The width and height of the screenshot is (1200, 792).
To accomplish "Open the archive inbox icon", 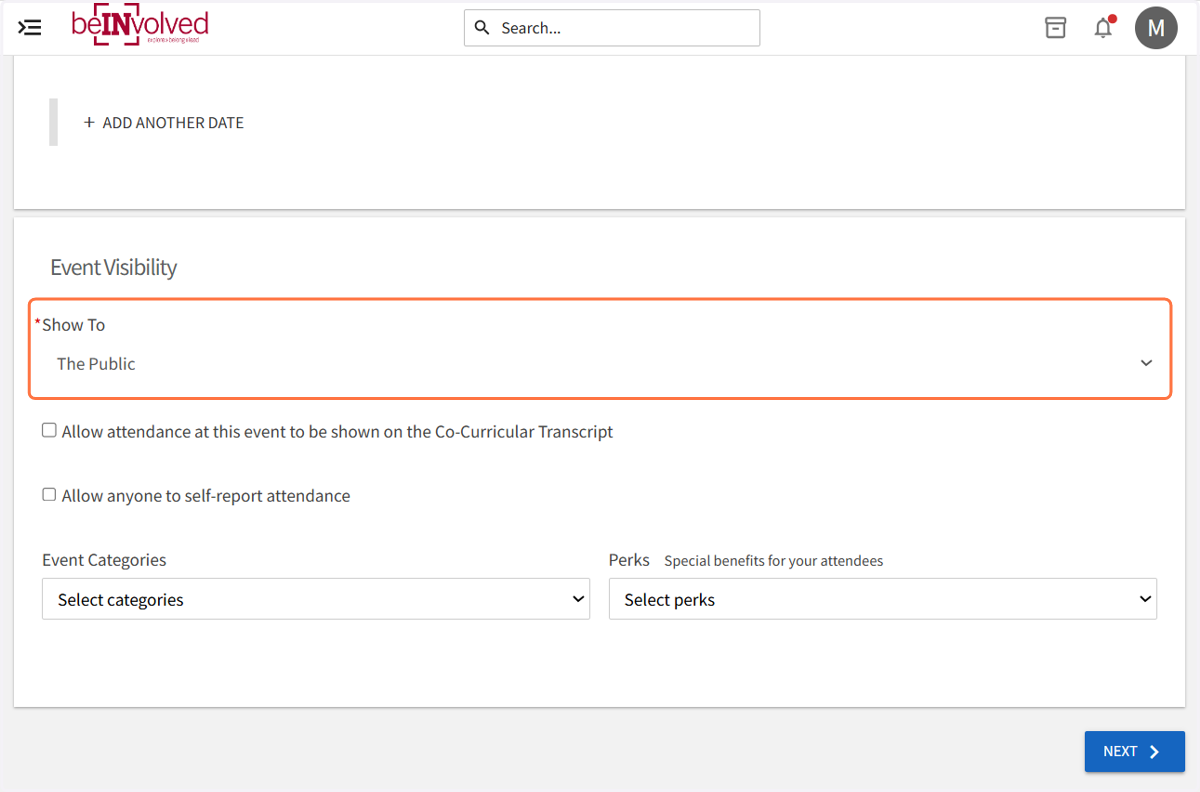I will 1055,28.
